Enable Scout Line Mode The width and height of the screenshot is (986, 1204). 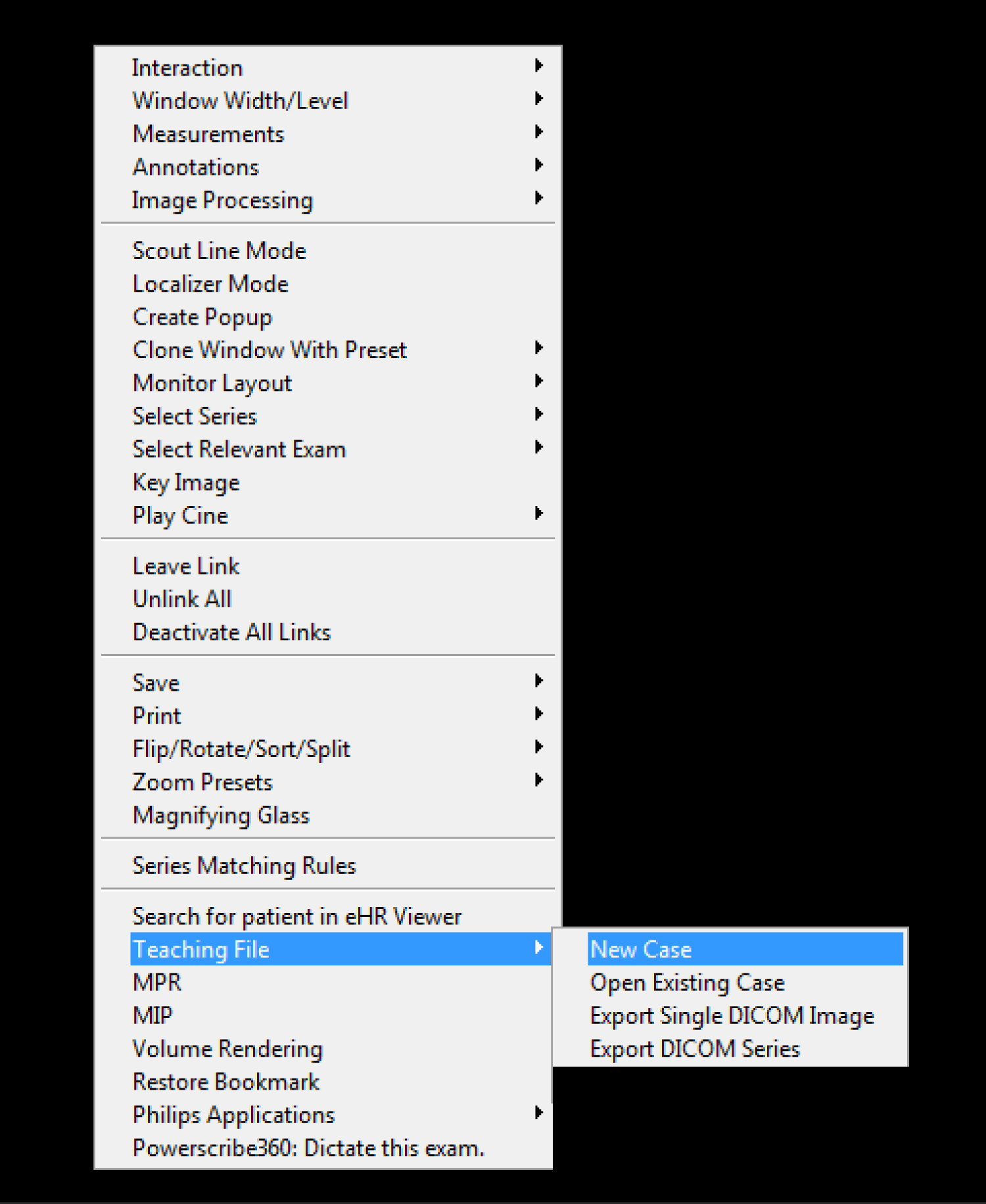tap(219, 251)
